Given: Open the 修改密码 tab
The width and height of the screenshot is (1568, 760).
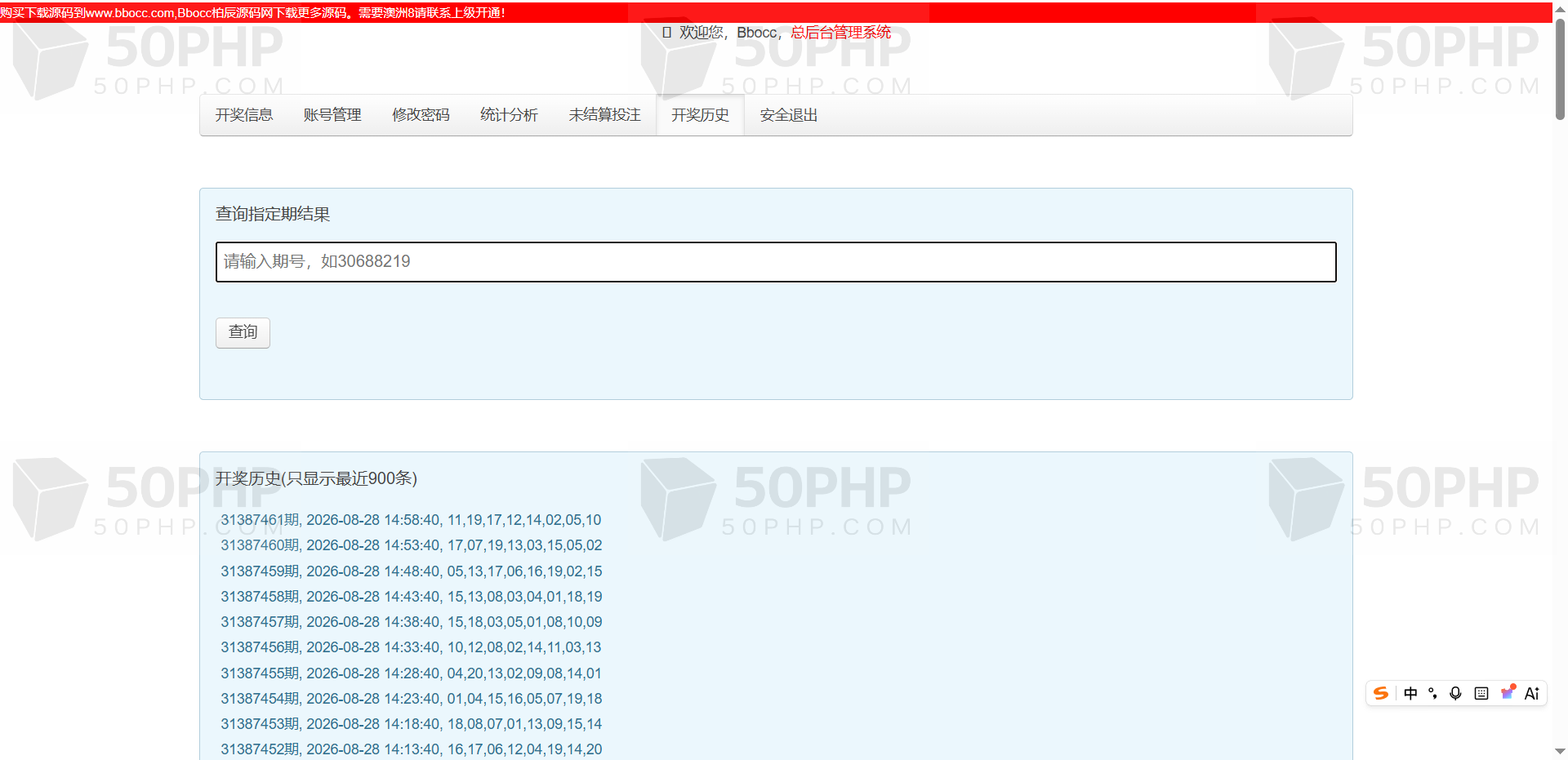Looking at the screenshot, I should pos(421,115).
